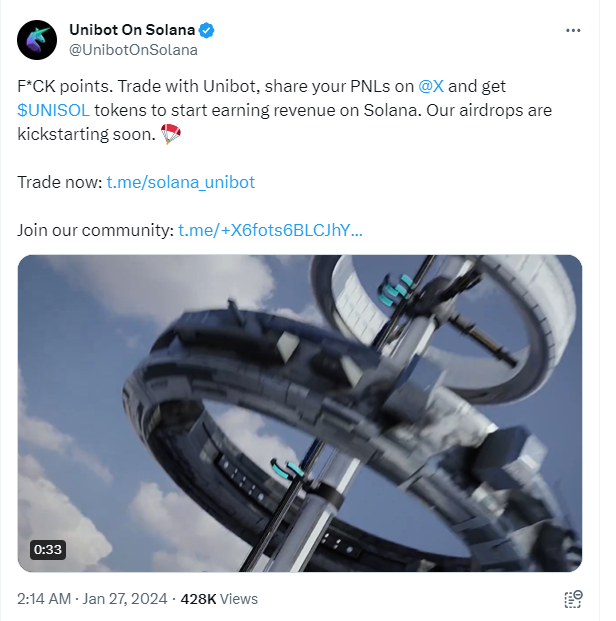
Task: Open the t.me/solana_unibot trade link
Action: pyautogui.click(x=181, y=182)
